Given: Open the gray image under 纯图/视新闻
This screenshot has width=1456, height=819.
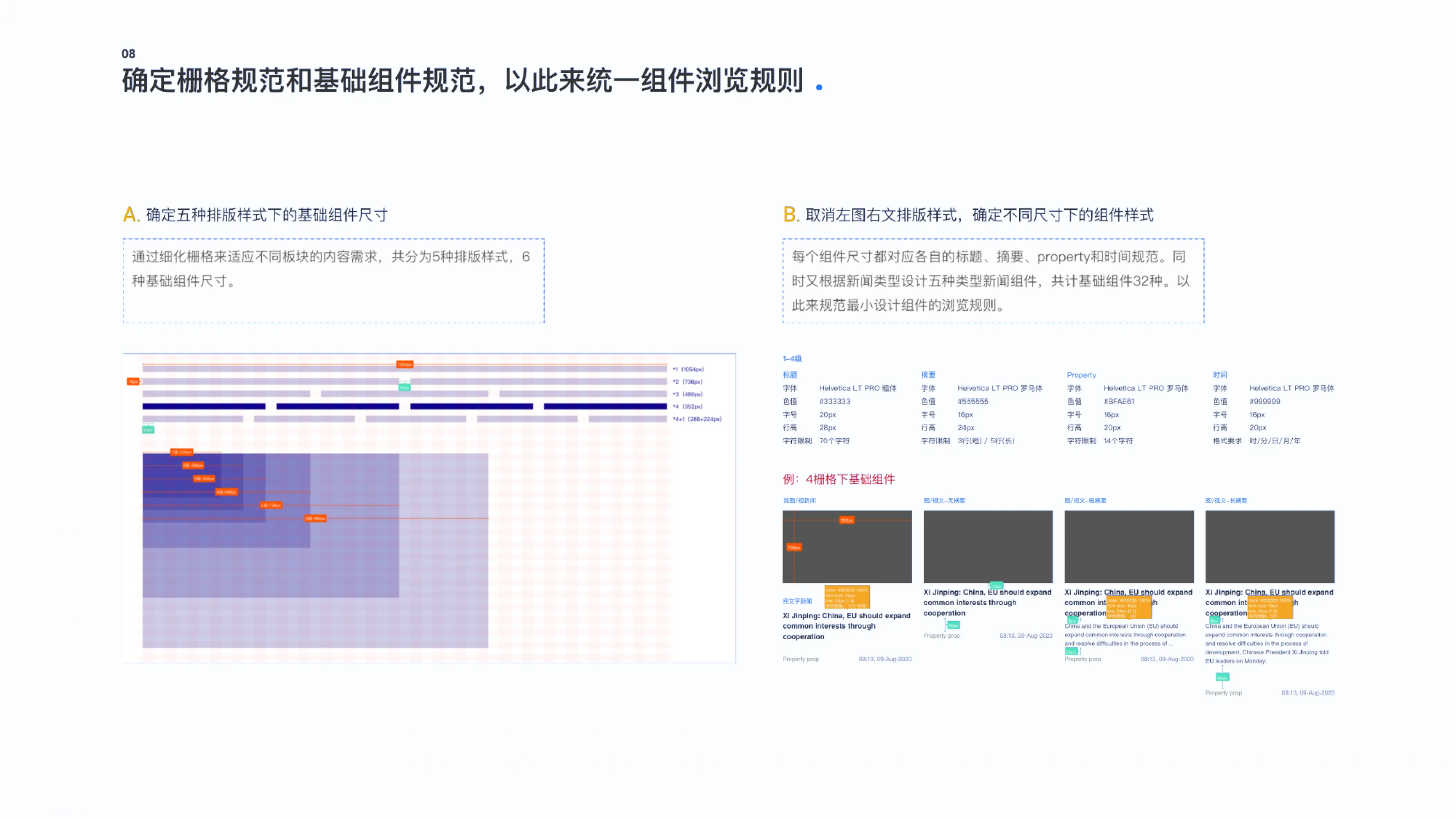Looking at the screenshot, I should point(847,546).
